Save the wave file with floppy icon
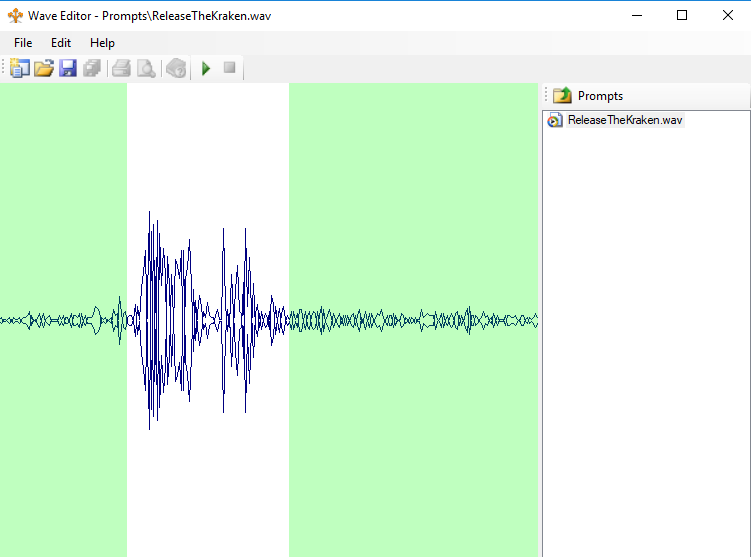This screenshot has height=557, width=751. click(68, 68)
